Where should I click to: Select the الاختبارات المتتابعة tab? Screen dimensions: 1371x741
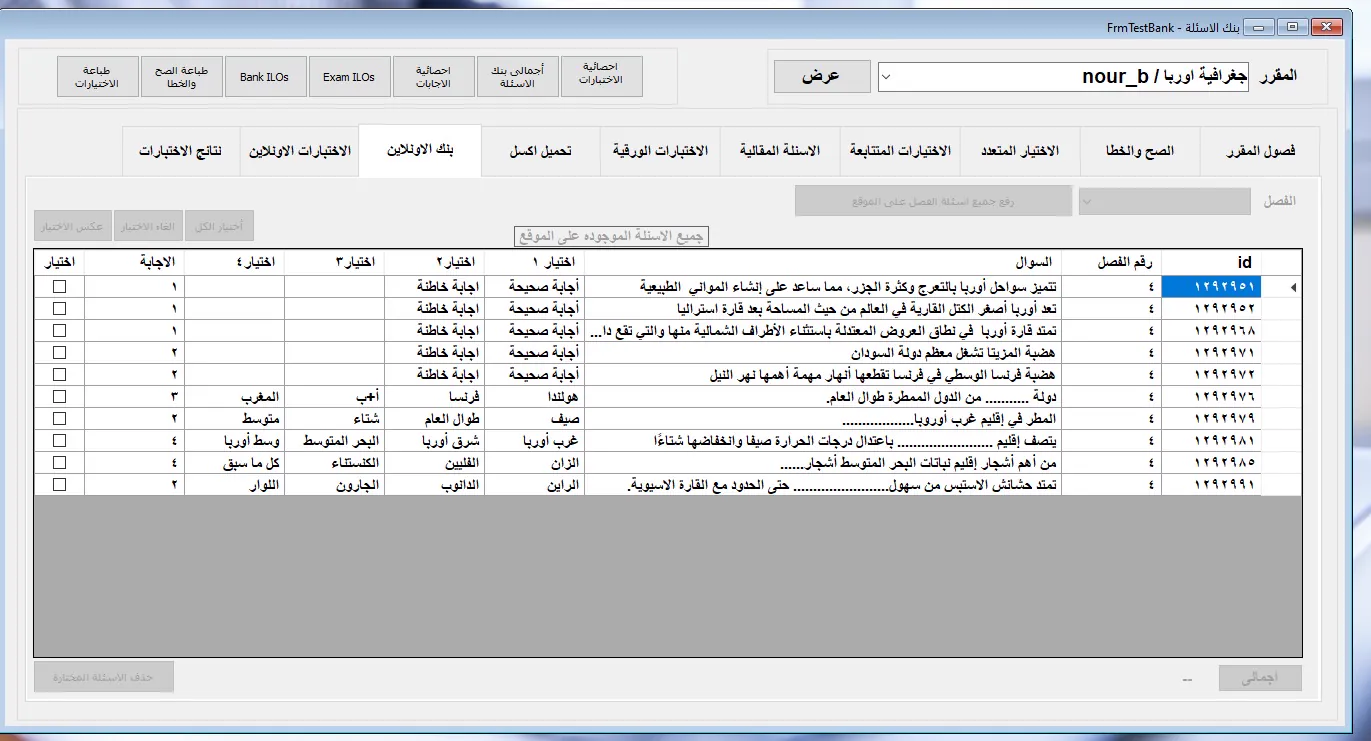coord(899,151)
